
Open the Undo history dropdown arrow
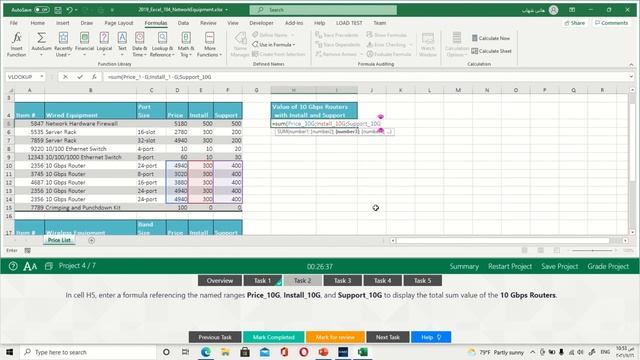[x=77, y=10]
